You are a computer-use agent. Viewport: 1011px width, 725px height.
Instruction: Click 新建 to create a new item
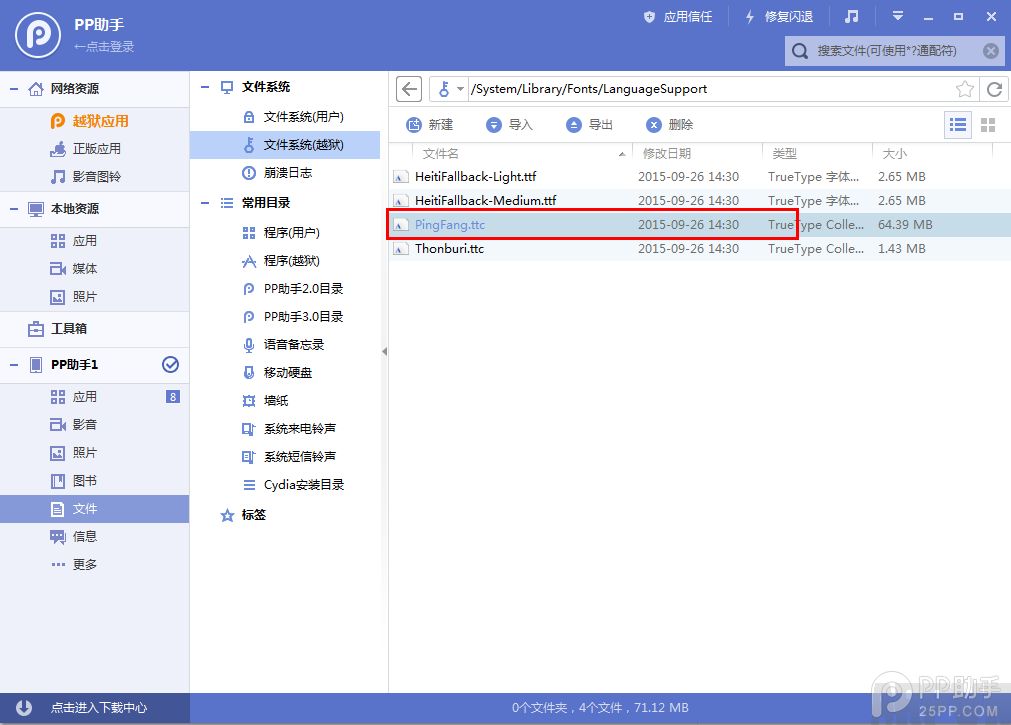(x=430, y=125)
